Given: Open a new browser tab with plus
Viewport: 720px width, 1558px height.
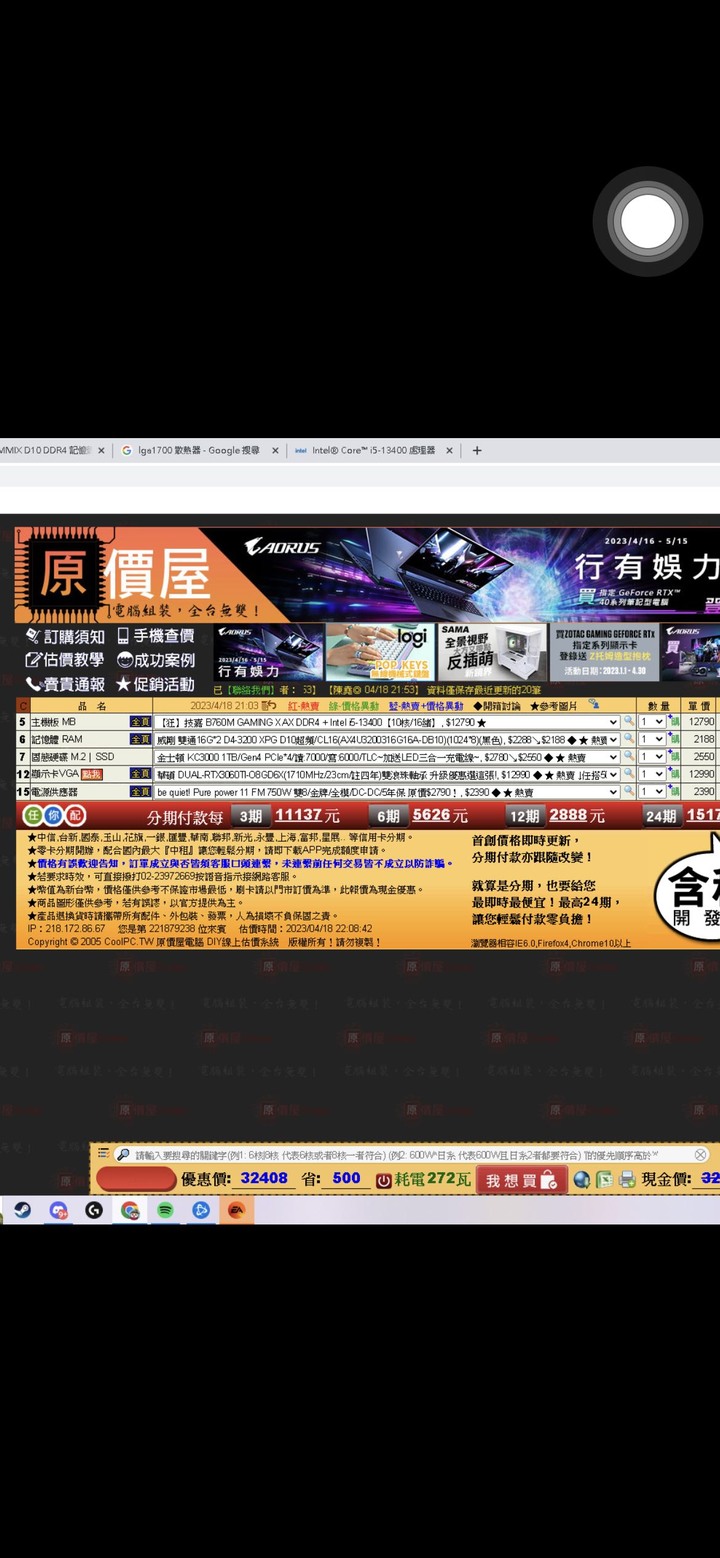Looking at the screenshot, I should tap(477, 450).
